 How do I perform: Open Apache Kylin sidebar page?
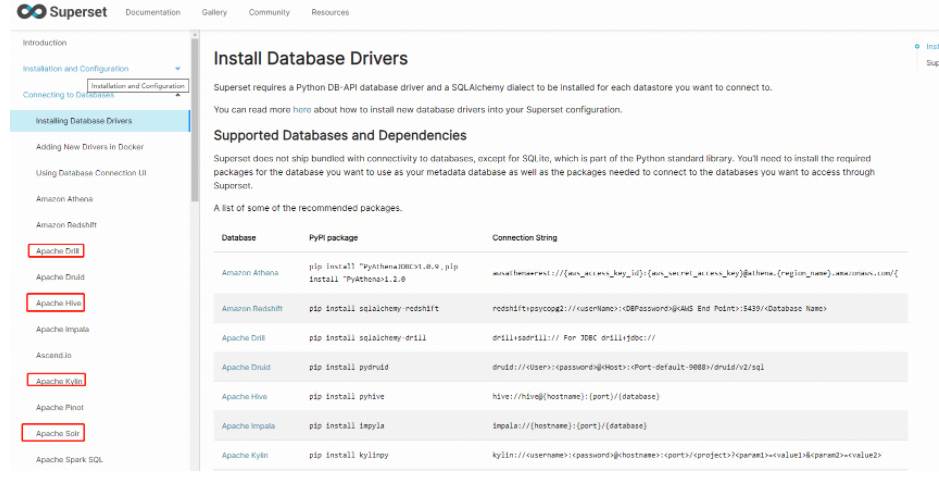pyautogui.click(x=59, y=381)
